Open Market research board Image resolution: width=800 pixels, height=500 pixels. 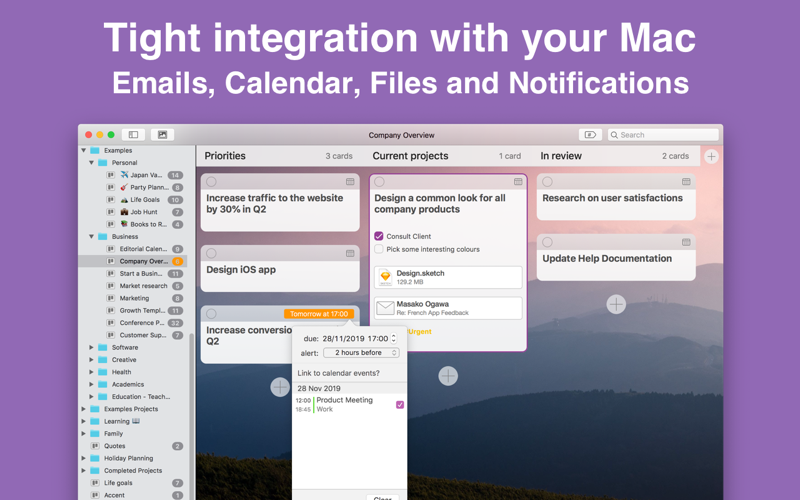tap(144, 286)
